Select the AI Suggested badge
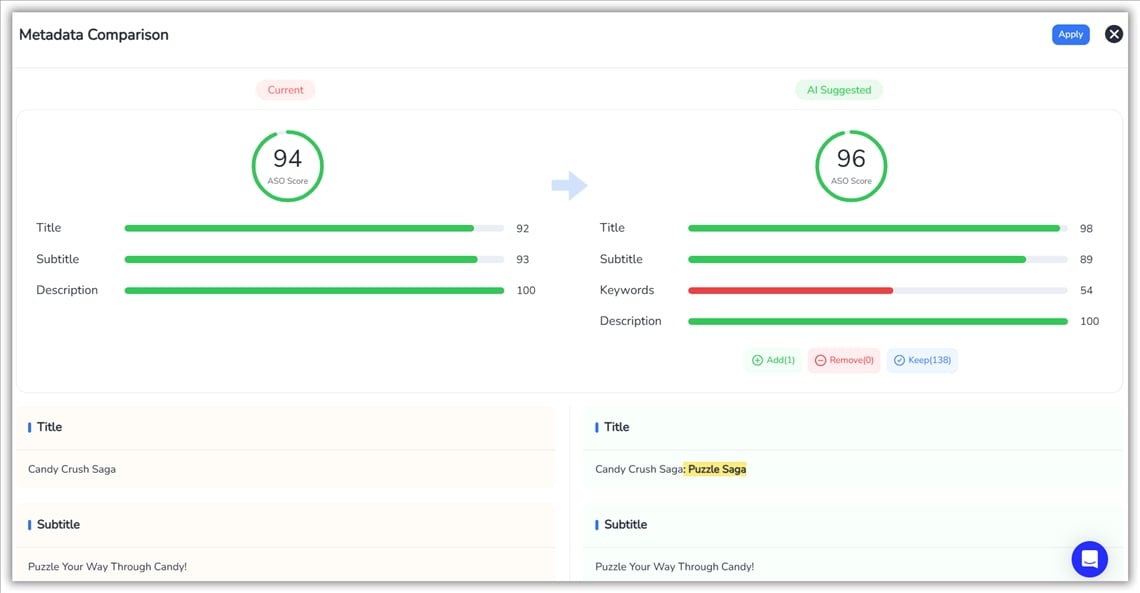The width and height of the screenshot is (1140, 593). point(838,90)
